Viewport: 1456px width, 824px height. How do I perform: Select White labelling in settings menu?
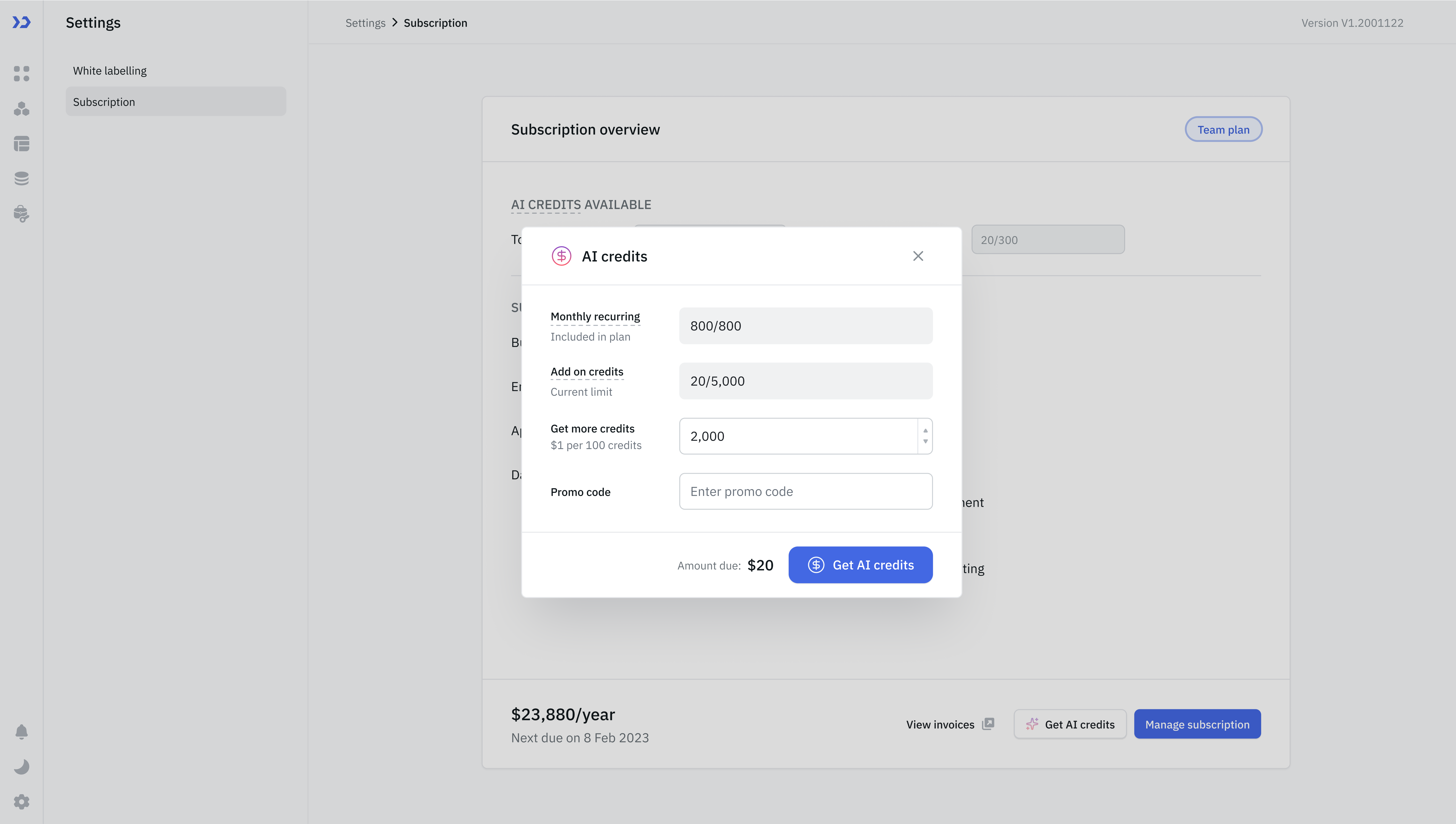pyautogui.click(x=110, y=71)
